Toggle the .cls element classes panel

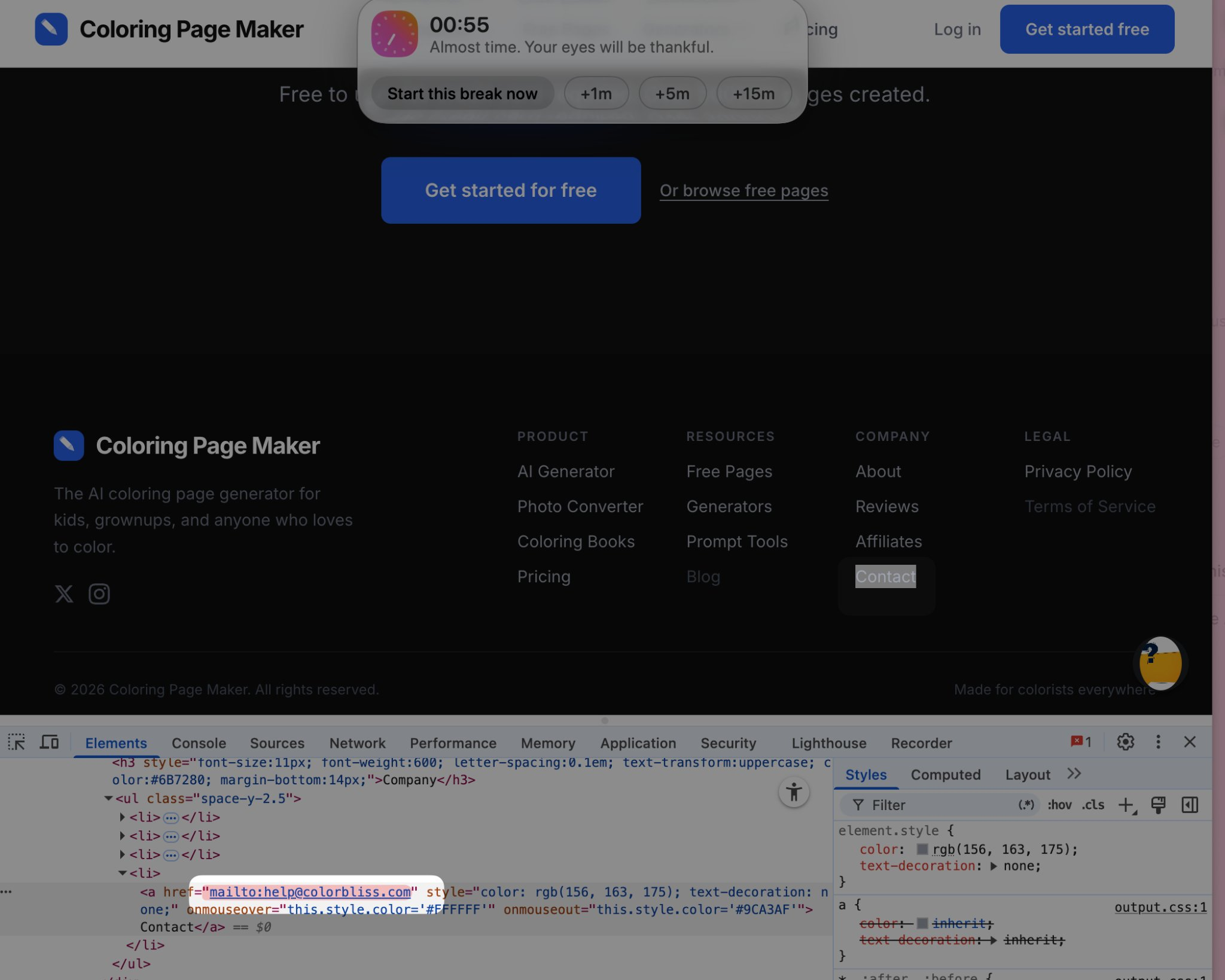[x=1093, y=805]
